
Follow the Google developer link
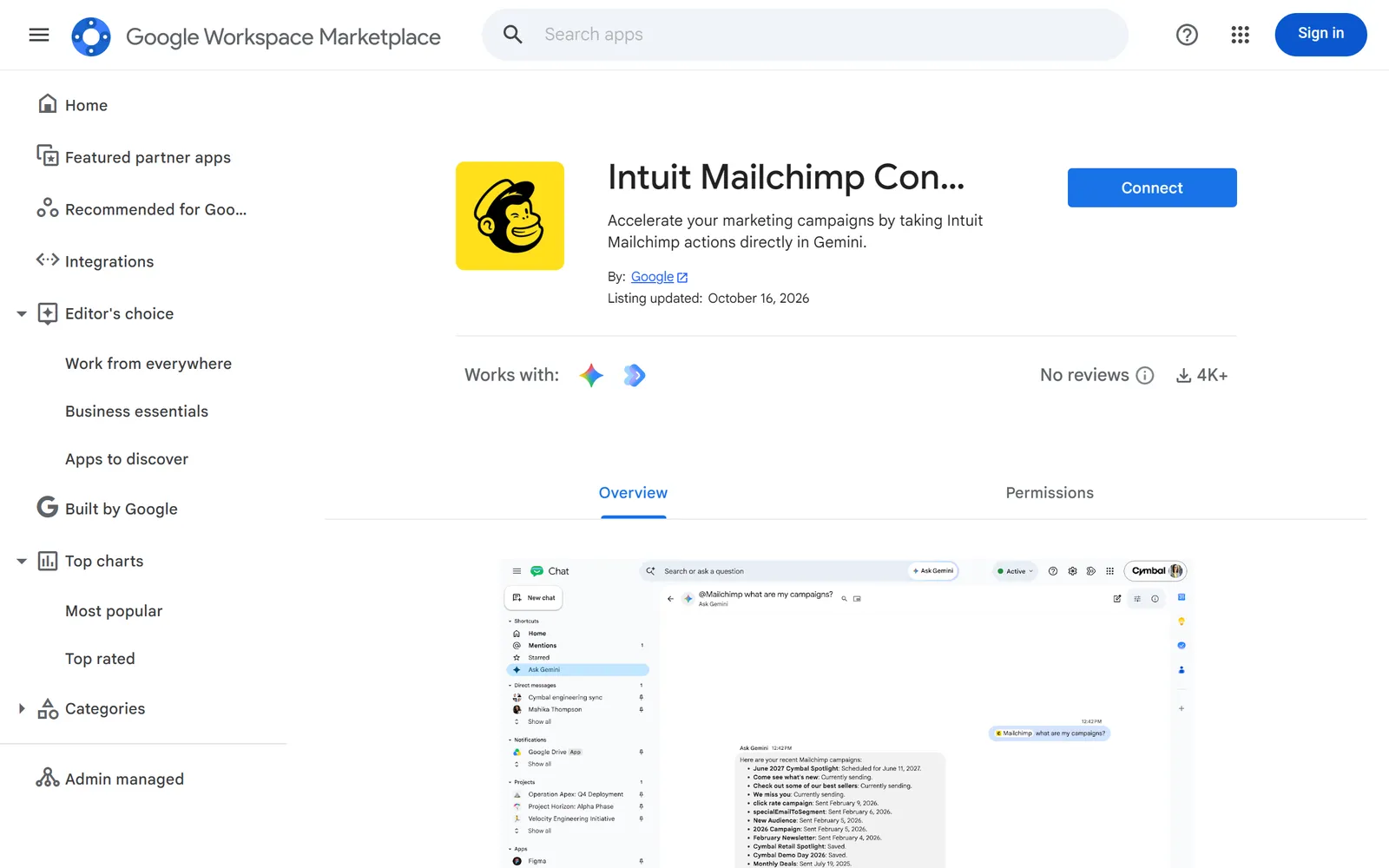coord(652,277)
